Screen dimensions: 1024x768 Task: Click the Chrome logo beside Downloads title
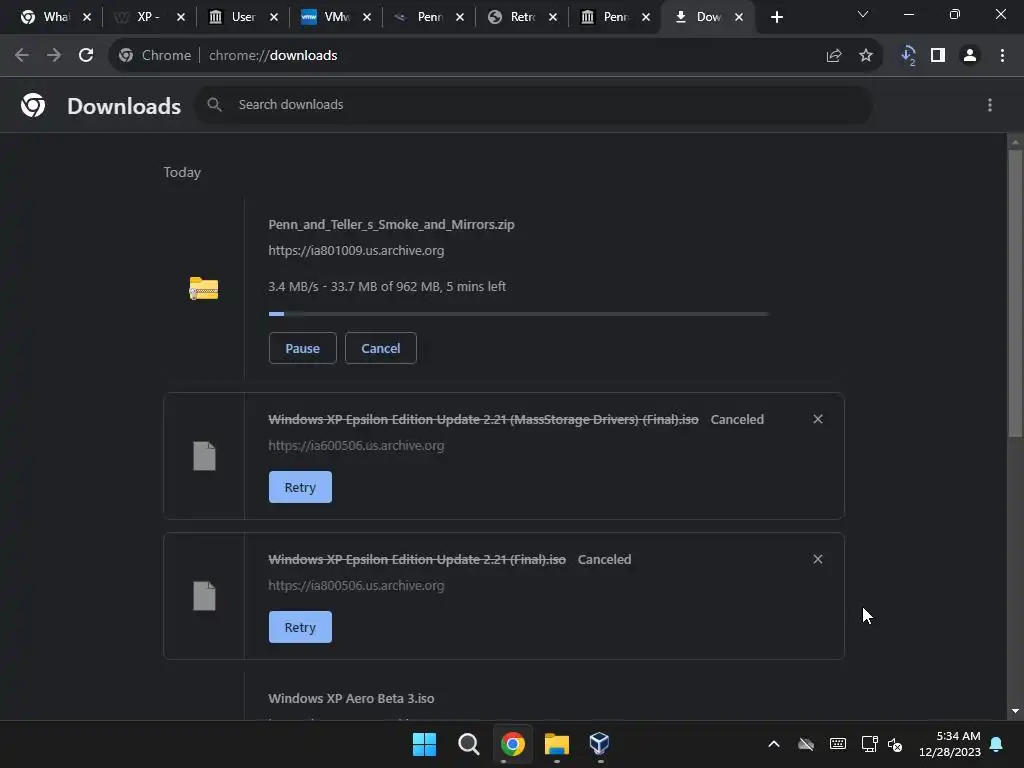pyautogui.click(x=33, y=105)
